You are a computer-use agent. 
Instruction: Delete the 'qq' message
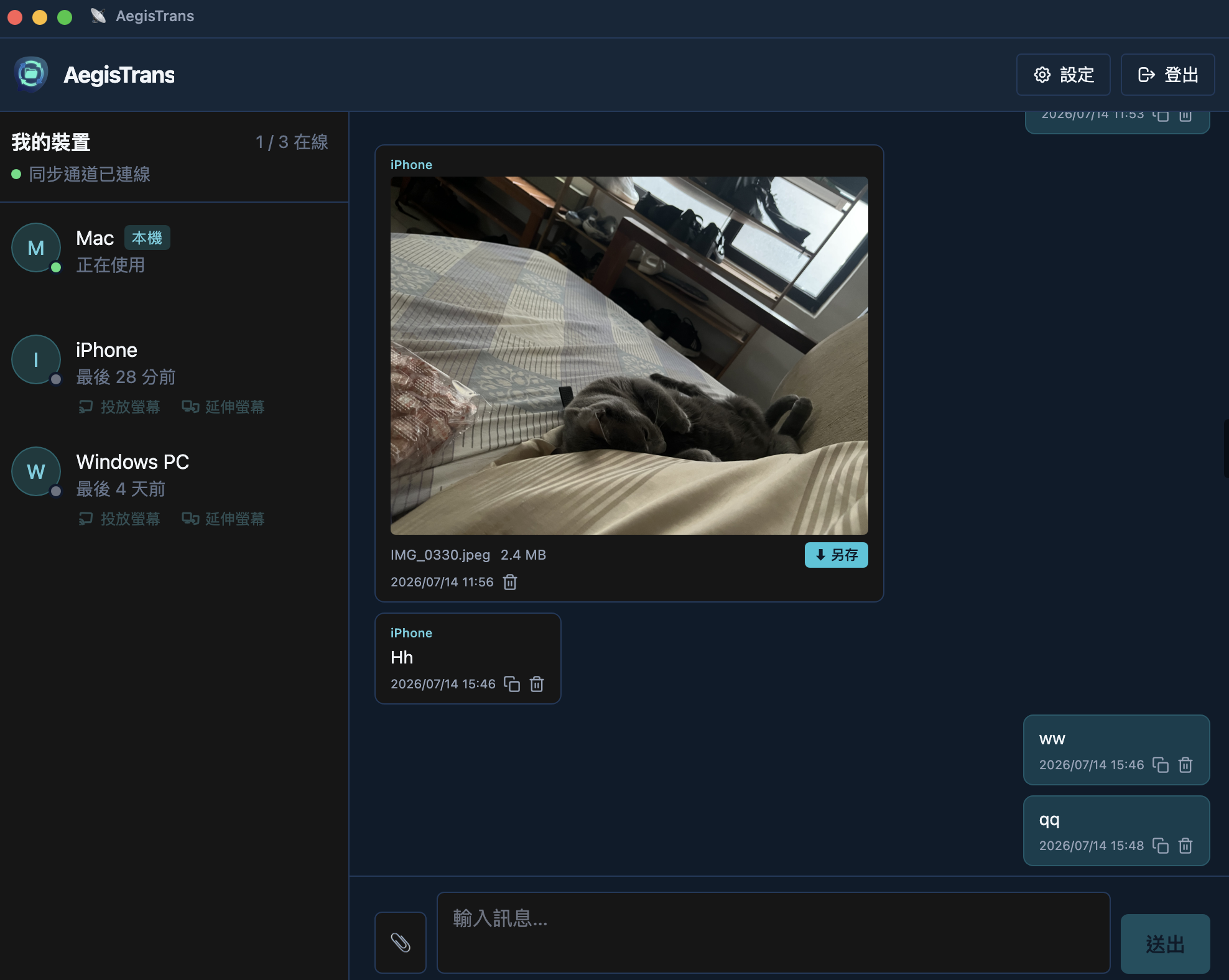pyautogui.click(x=1185, y=846)
